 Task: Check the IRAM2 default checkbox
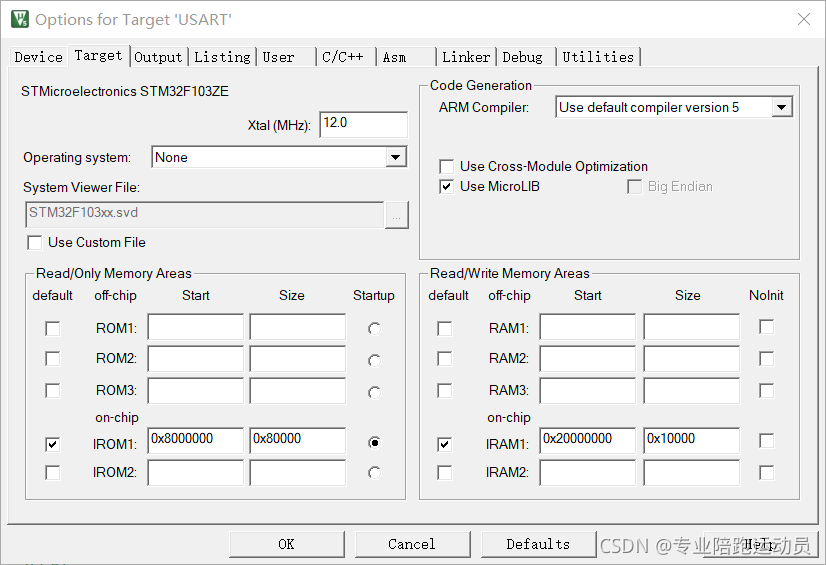coord(445,472)
